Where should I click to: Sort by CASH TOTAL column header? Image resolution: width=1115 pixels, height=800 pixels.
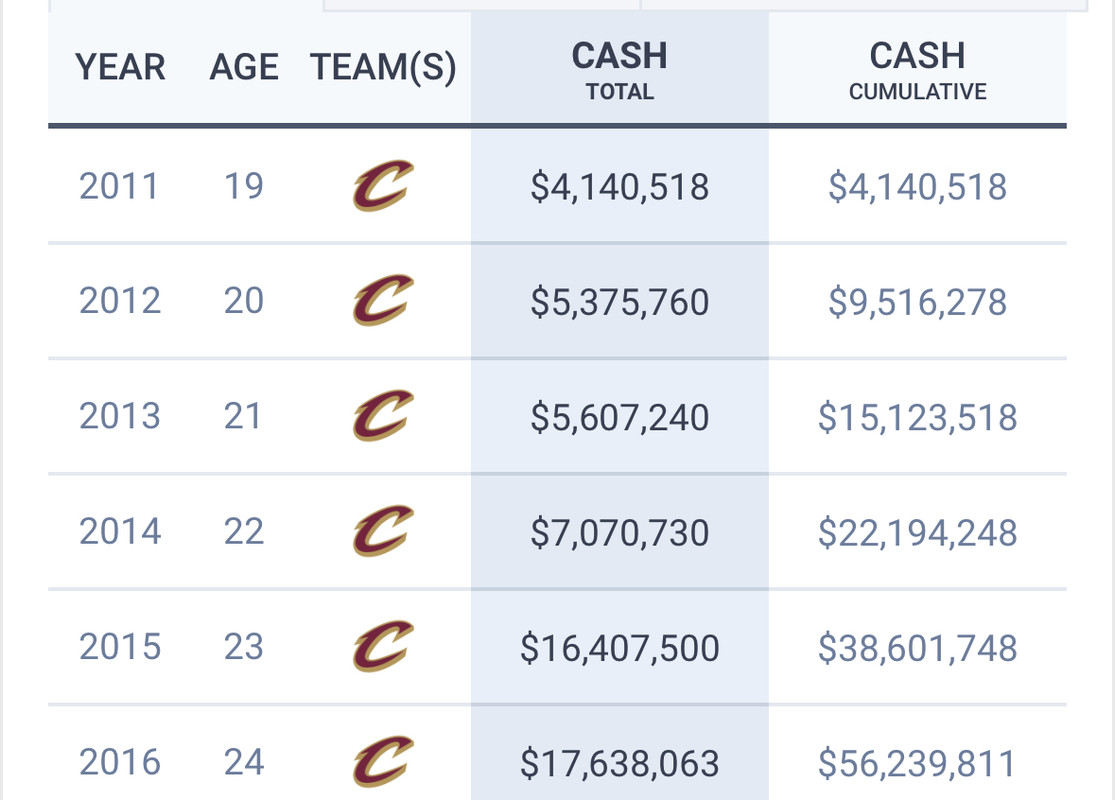[x=619, y=70]
